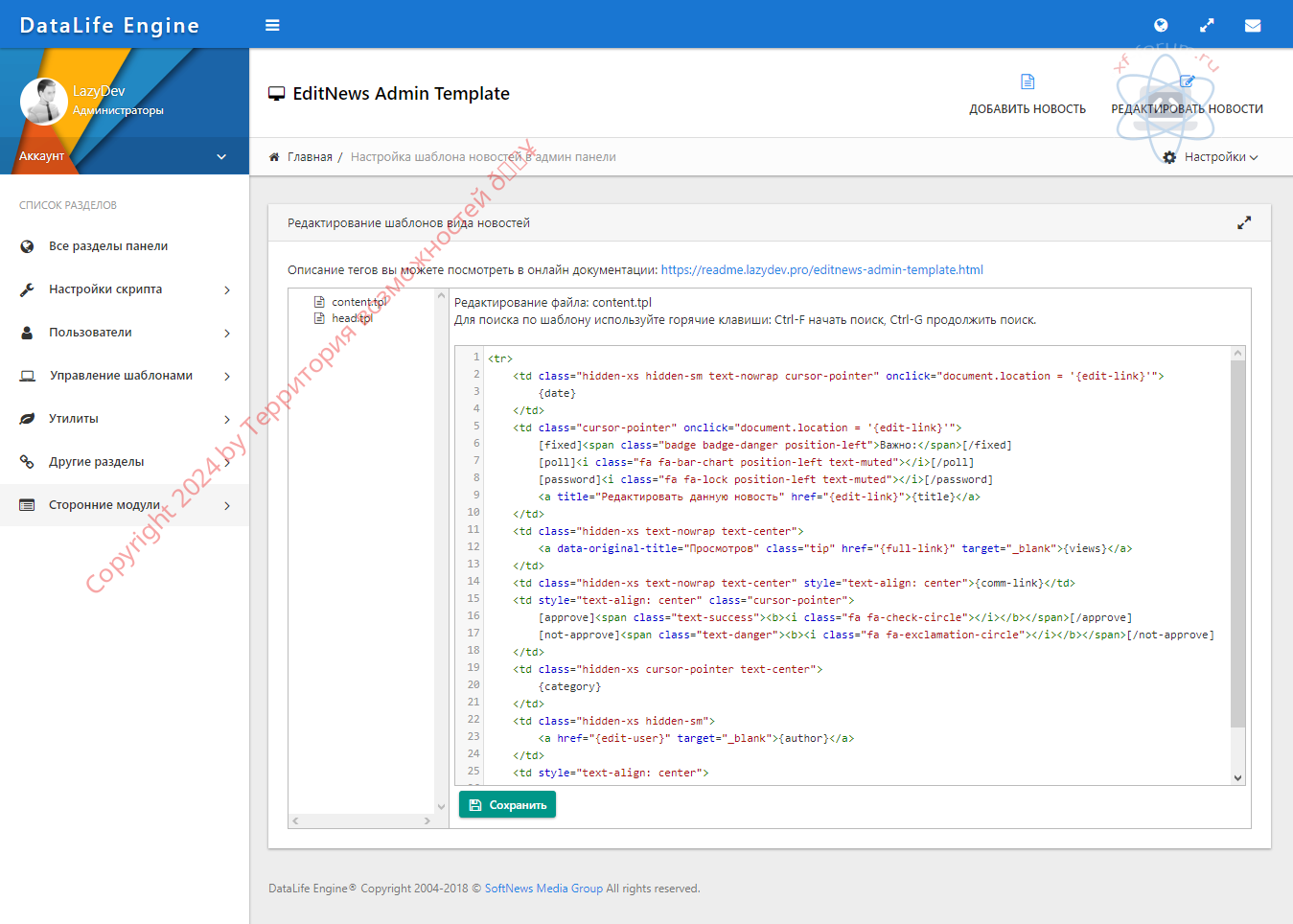Viewport: 1293px width, 924px height.
Task: Expand panel with the fullscreen arrows icon
Action: 1244,223
